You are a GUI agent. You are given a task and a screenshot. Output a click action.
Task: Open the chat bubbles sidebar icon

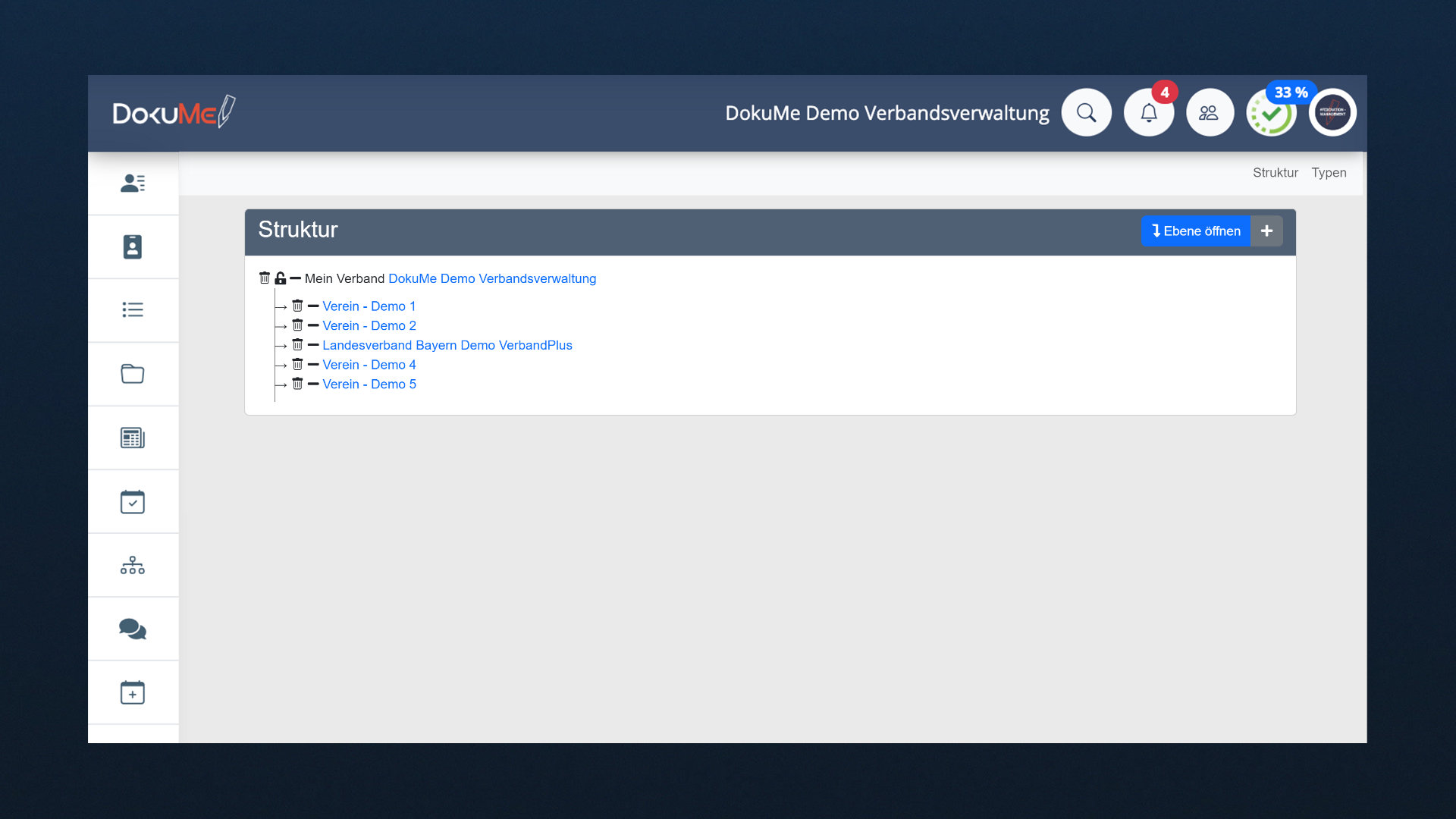point(133,629)
